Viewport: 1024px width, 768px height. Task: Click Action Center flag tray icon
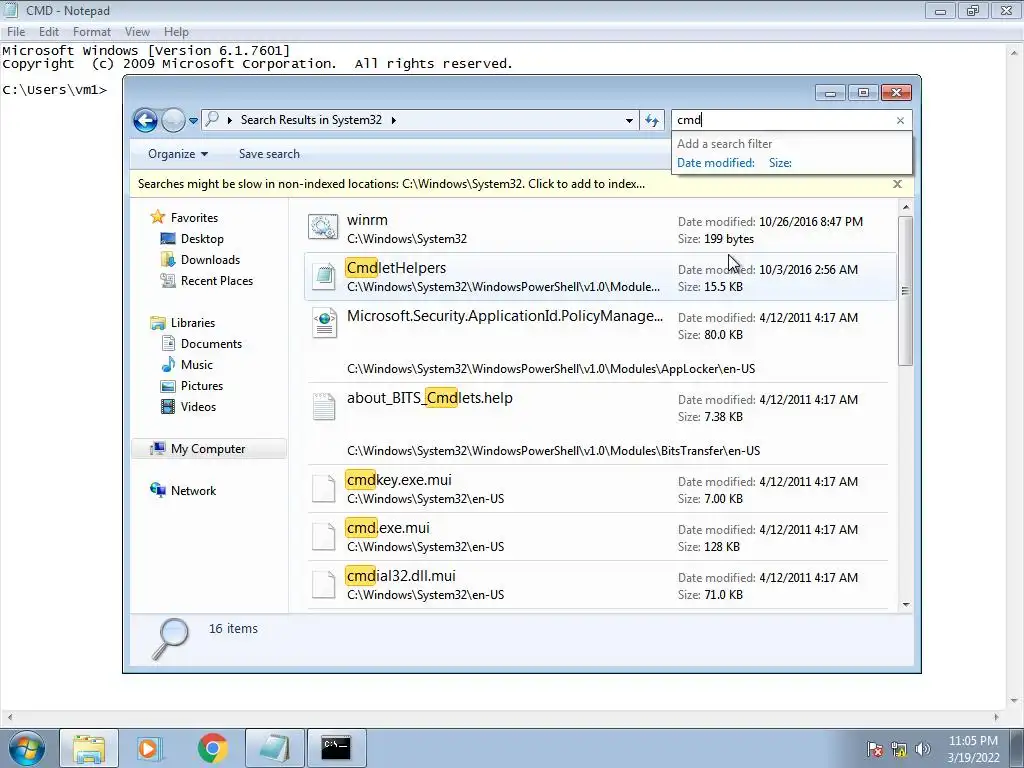[874, 749]
